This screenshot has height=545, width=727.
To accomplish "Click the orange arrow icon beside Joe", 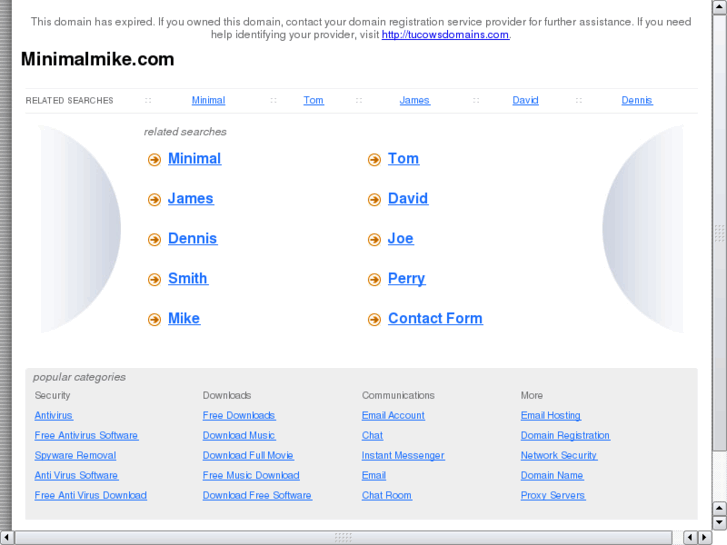I will 374,240.
